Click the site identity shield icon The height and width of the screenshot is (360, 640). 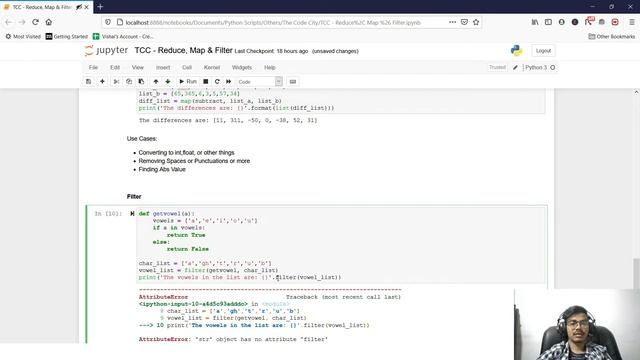pos(108,22)
